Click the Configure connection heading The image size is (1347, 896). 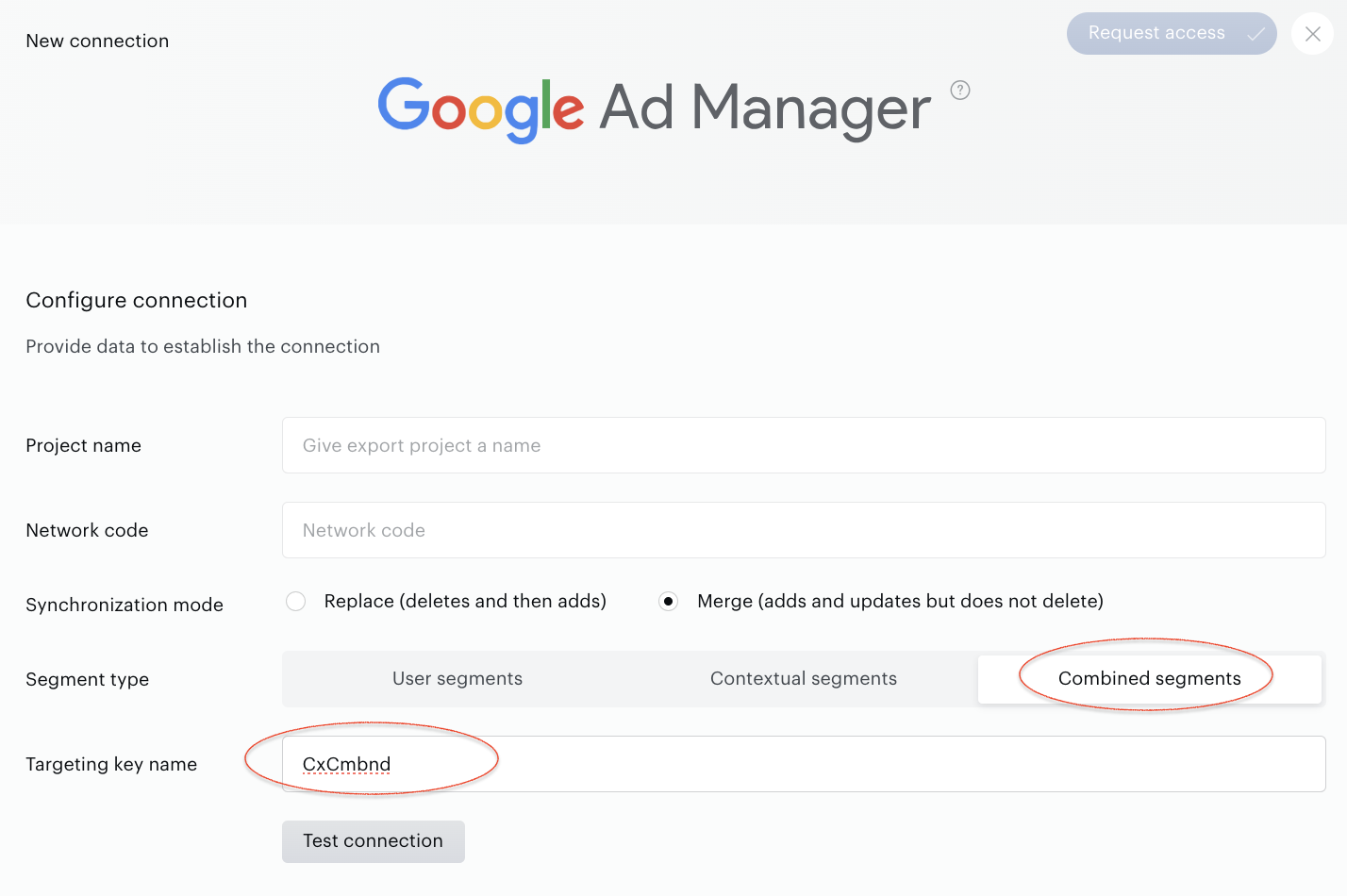(137, 301)
